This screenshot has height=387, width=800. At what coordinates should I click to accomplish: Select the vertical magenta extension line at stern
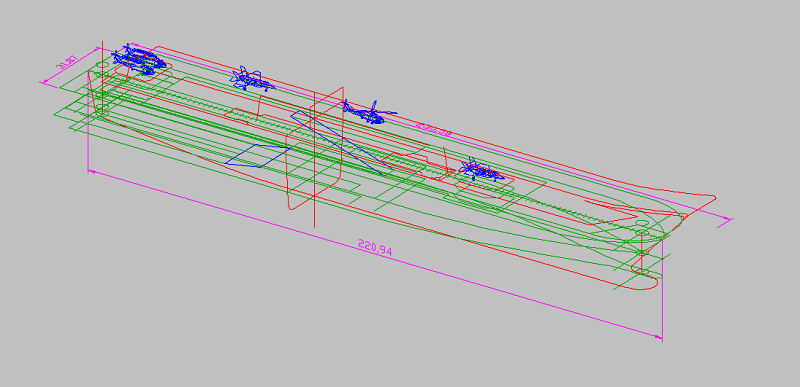[88, 121]
